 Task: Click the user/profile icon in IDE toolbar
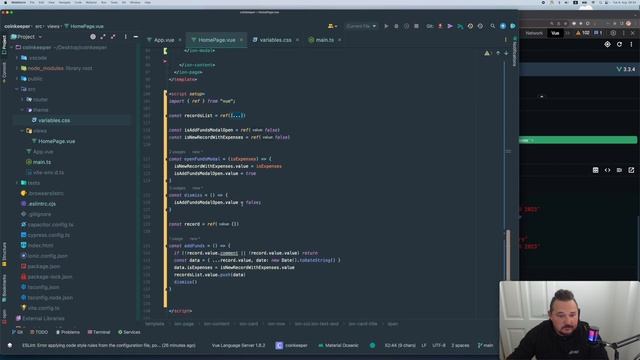332,26
